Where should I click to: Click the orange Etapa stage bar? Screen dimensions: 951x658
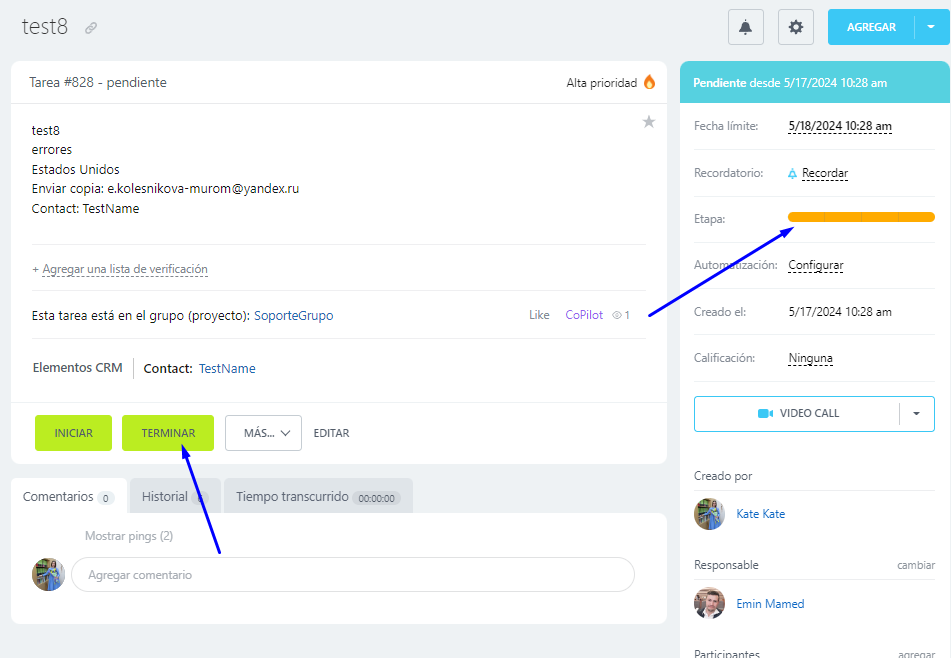point(860,217)
